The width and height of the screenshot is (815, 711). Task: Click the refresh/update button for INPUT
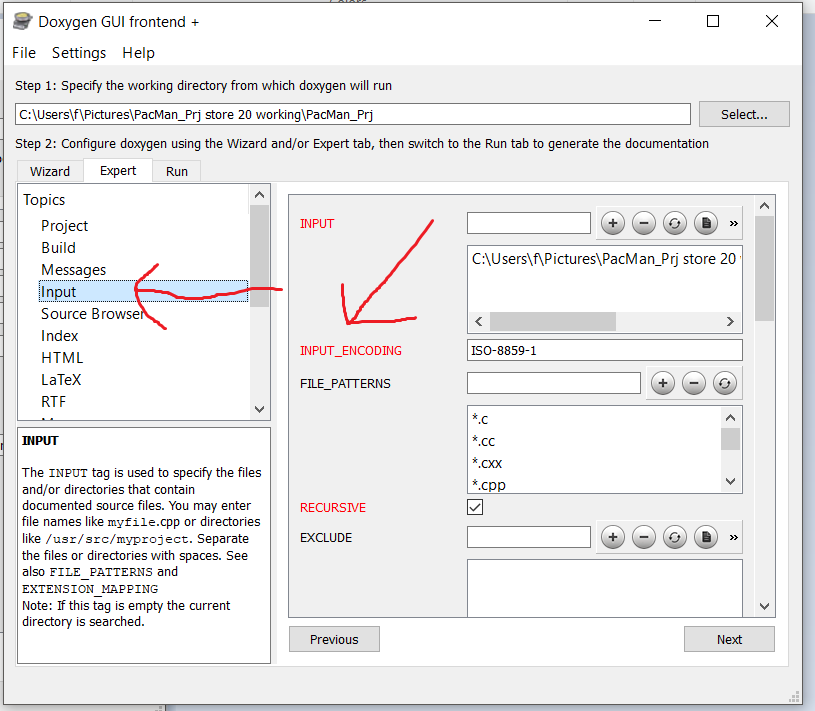point(675,223)
